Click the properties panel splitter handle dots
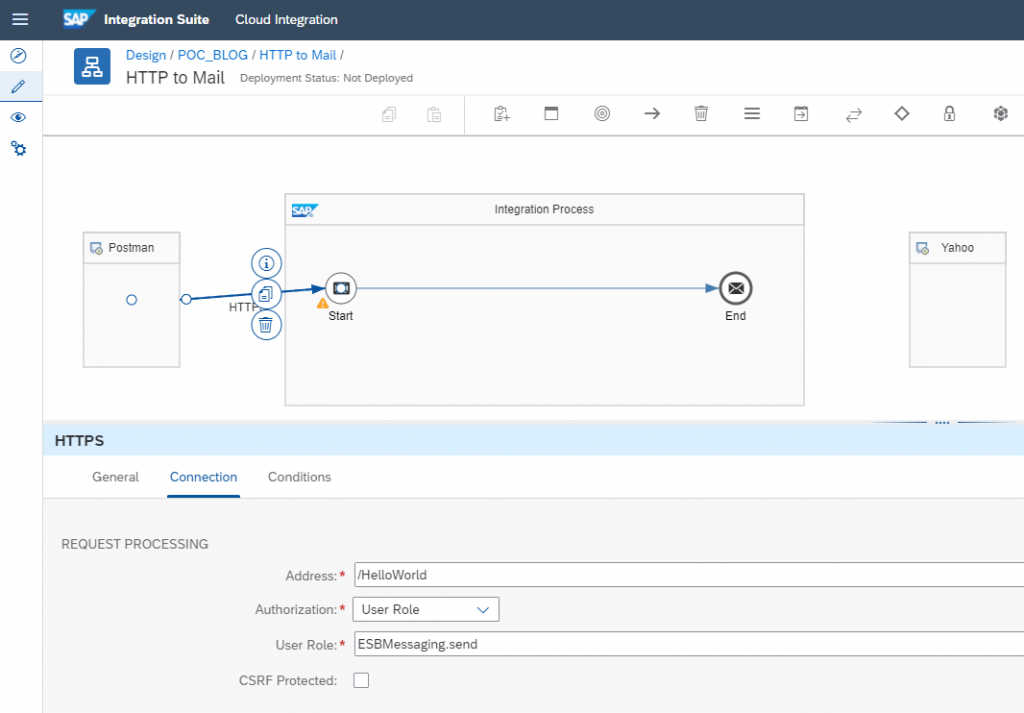 tap(942, 423)
